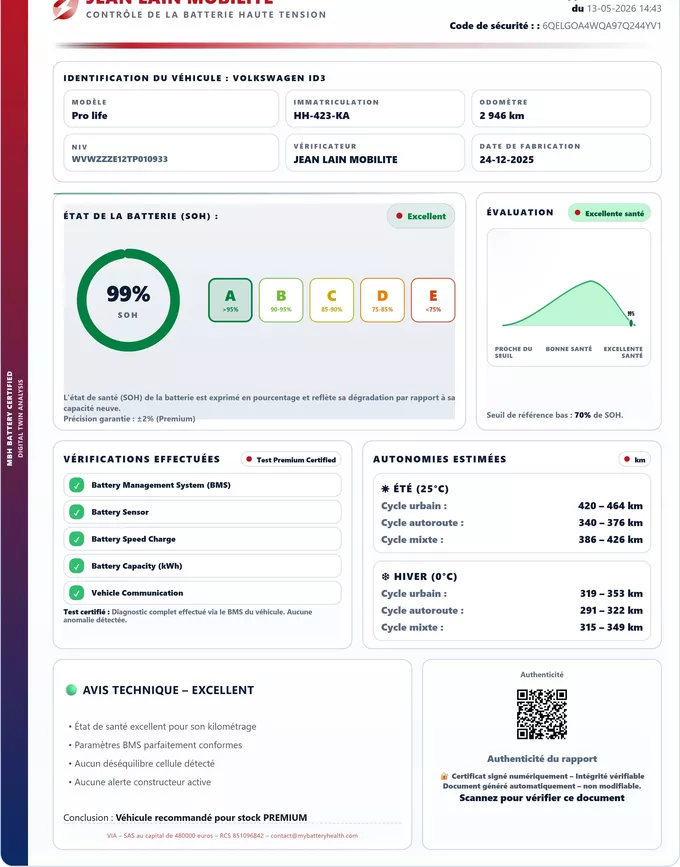Click the Battery Management System green checkmark
The height and width of the screenshot is (867, 680).
77,485
